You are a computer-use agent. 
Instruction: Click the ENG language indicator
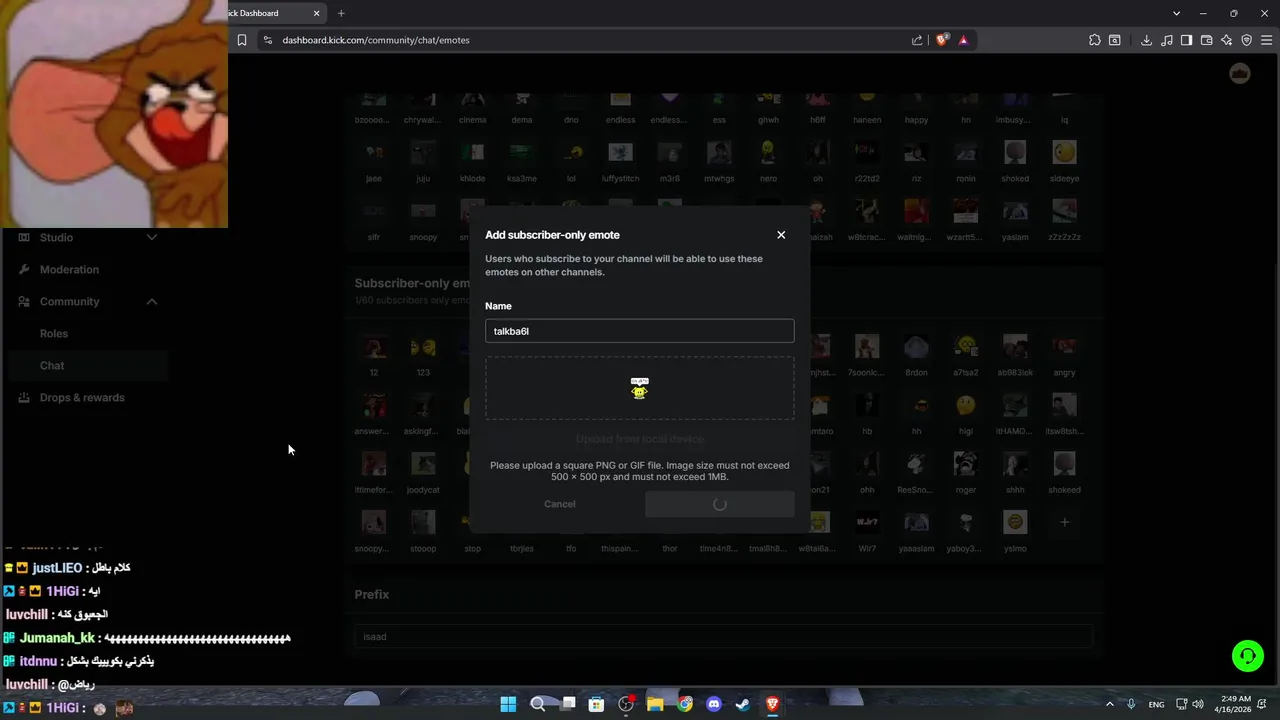point(1156,704)
